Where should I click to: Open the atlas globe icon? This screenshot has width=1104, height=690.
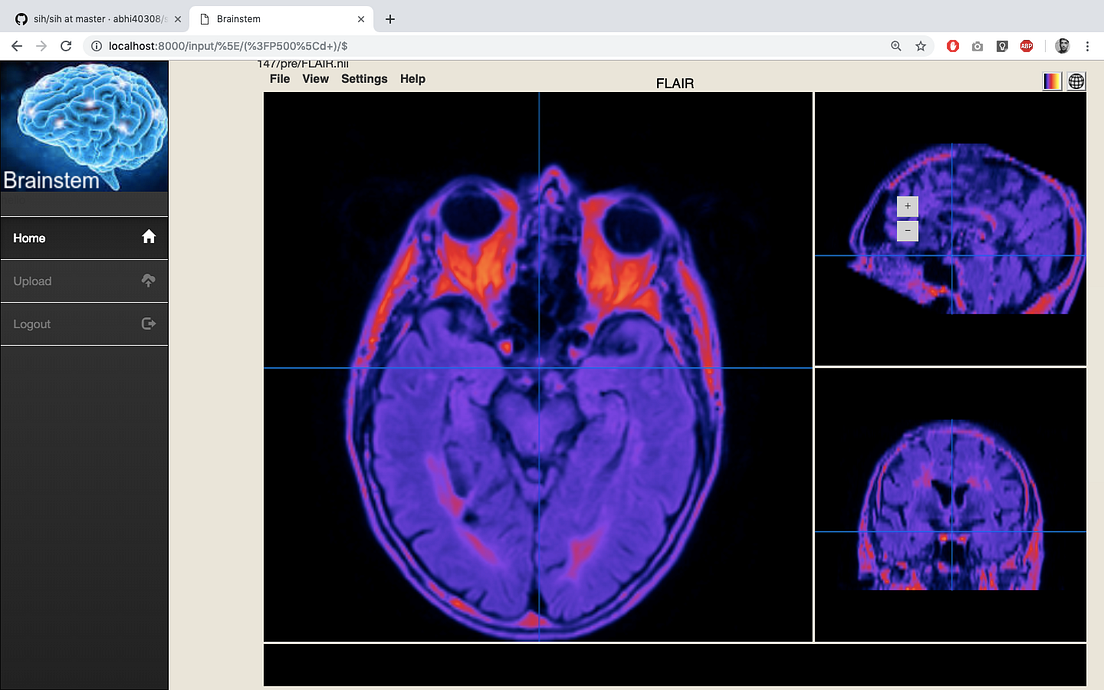(1076, 81)
